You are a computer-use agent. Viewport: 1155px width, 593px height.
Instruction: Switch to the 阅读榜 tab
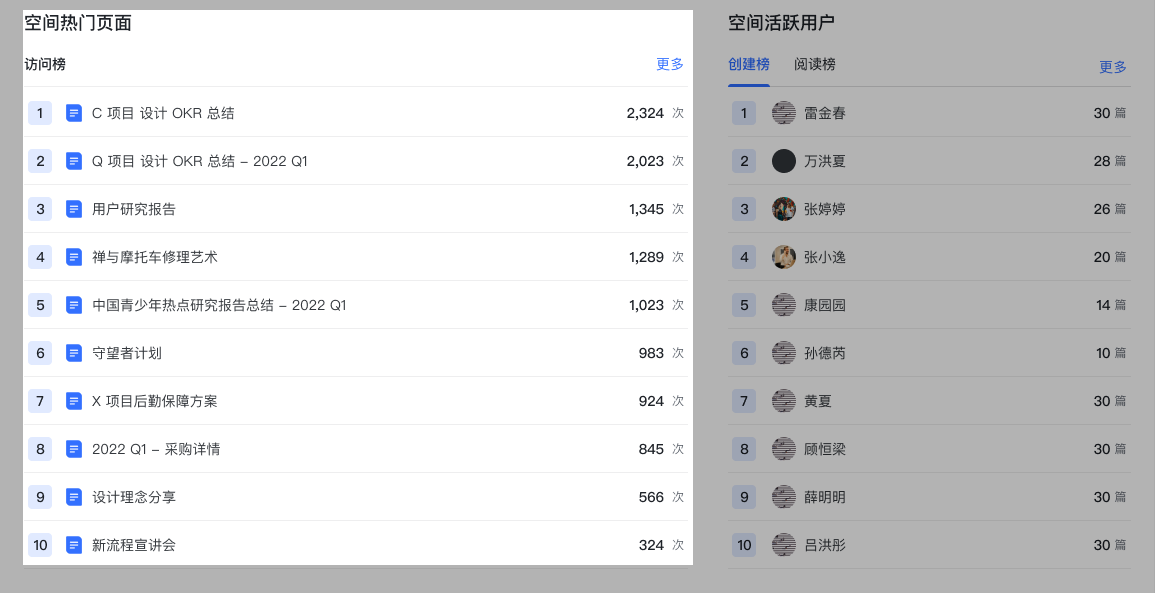point(814,64)
